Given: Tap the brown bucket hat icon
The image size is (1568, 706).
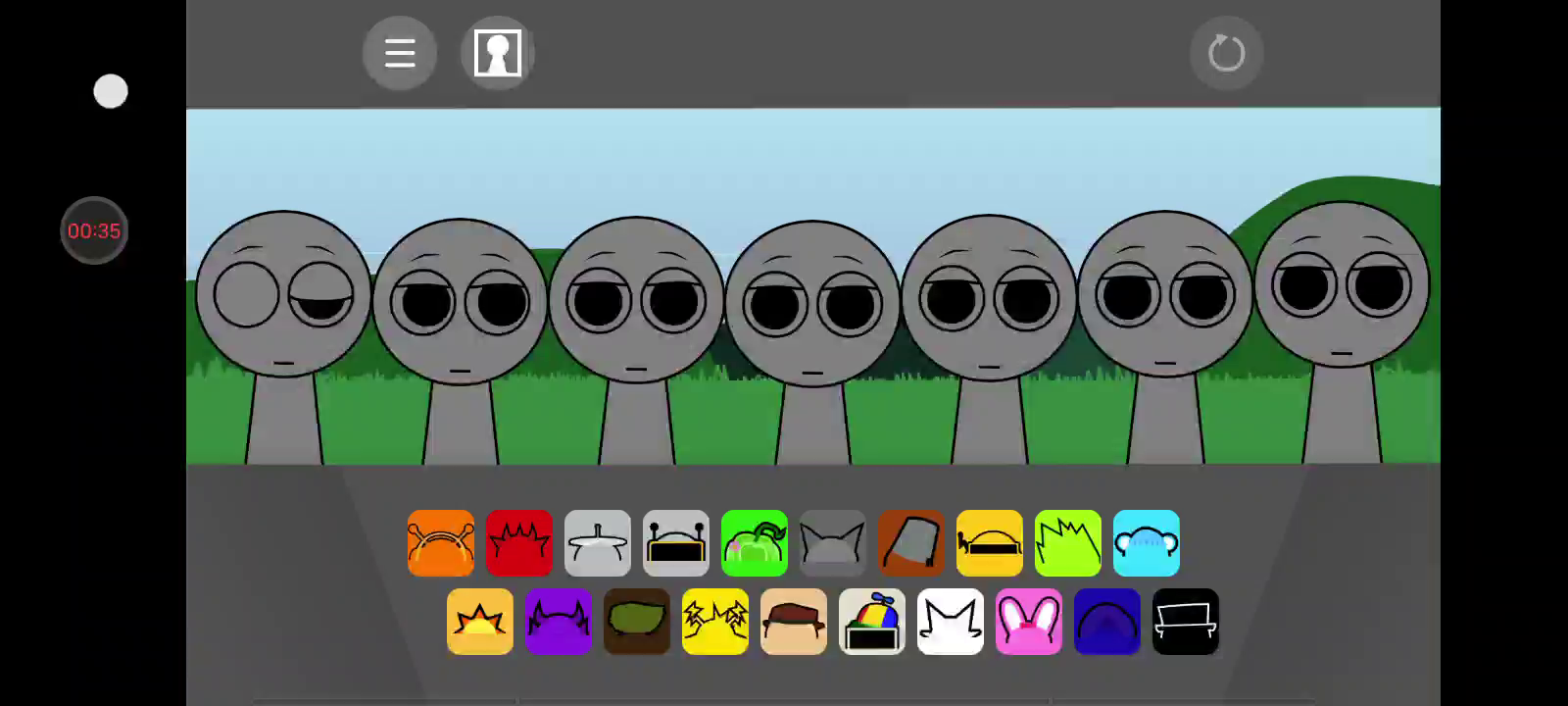Looking at the screenshot, I should (x=911, y=543).
